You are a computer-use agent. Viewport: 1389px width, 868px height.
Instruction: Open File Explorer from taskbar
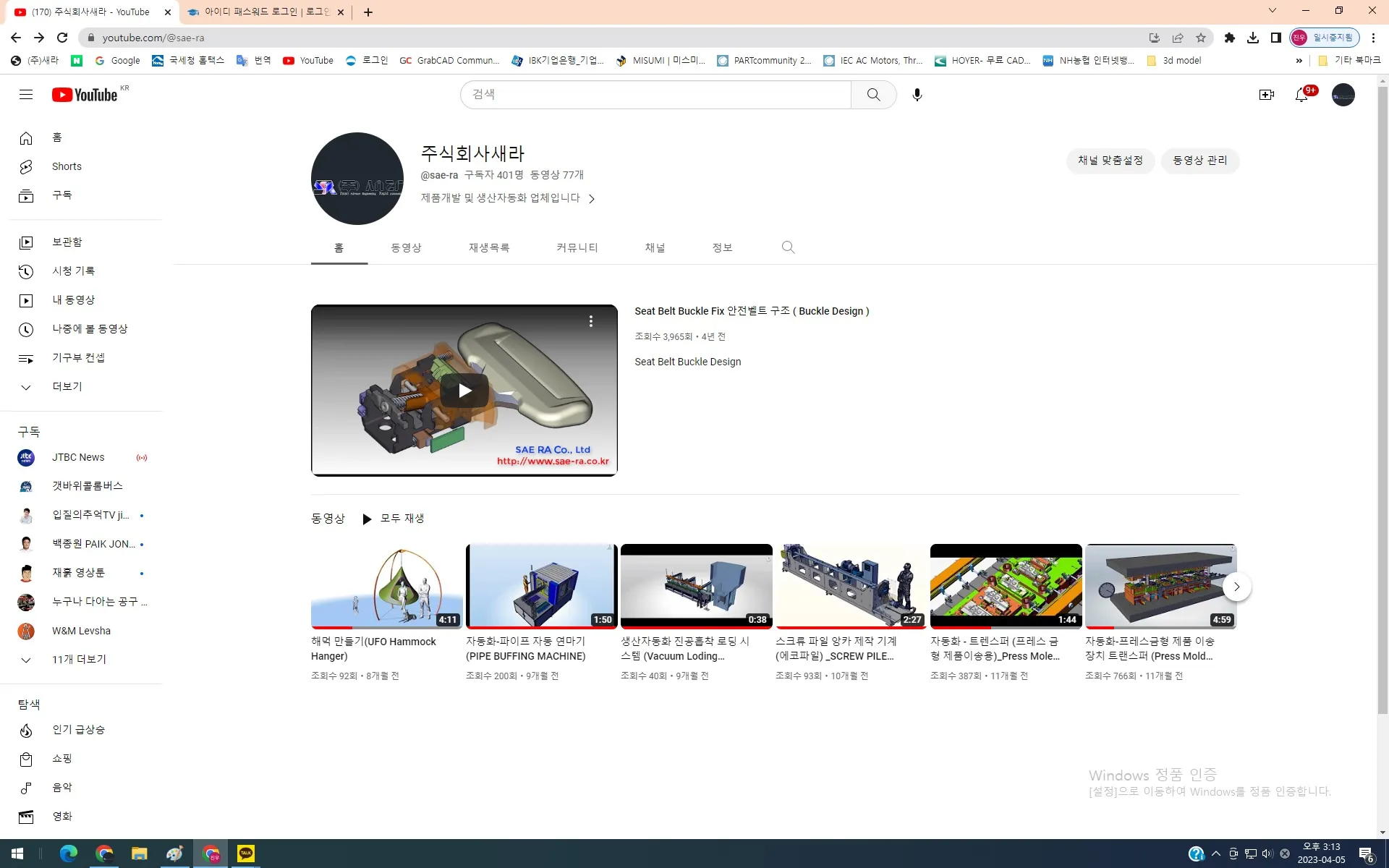coord(139,854)
